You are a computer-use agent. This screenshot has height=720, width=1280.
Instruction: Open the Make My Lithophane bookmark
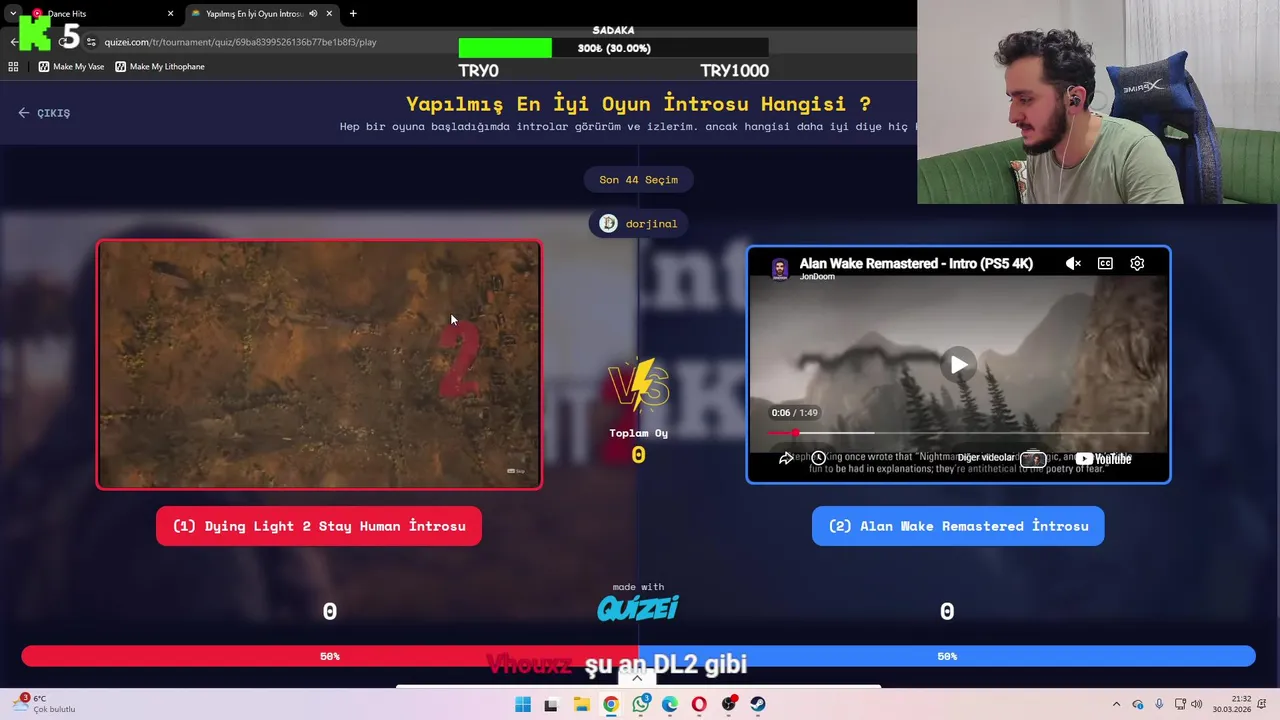[160, 67]
